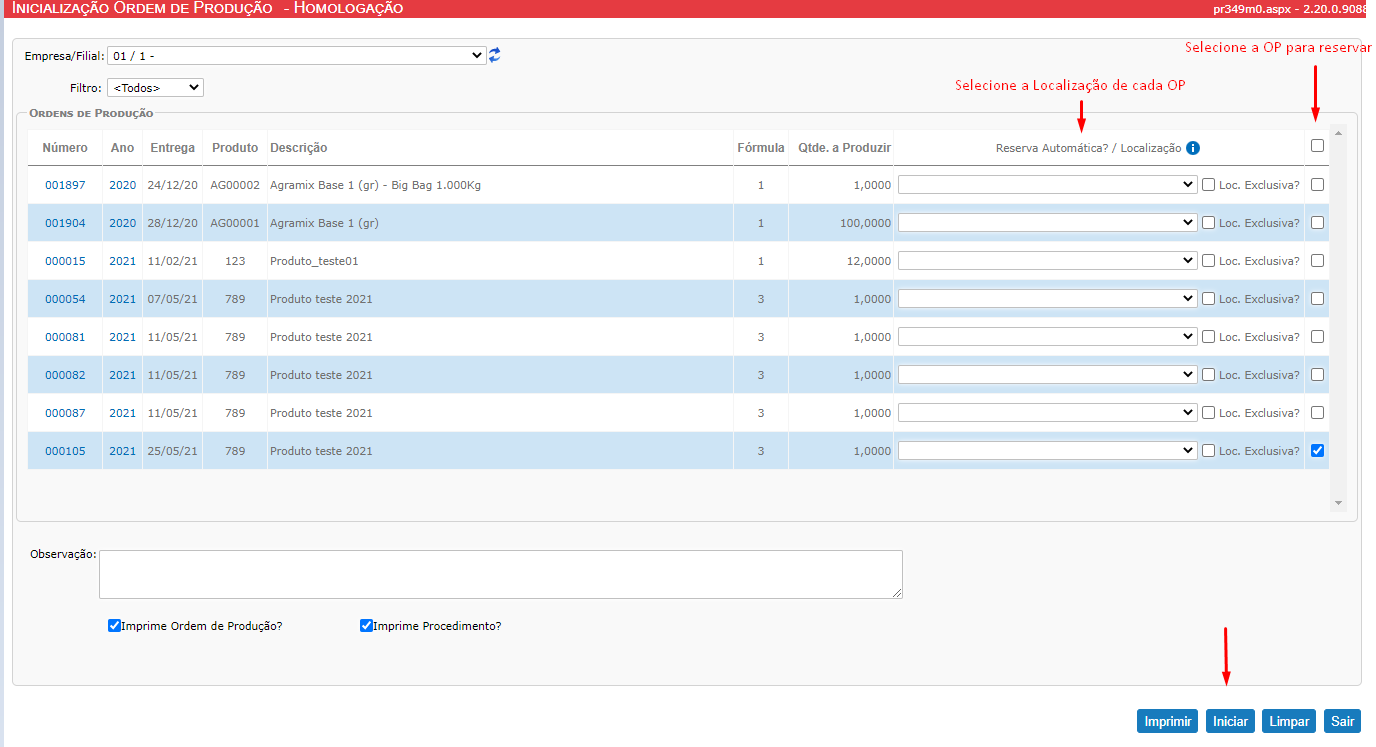Open Localização dropdown for order 000054

click(x=1047, y=298)
